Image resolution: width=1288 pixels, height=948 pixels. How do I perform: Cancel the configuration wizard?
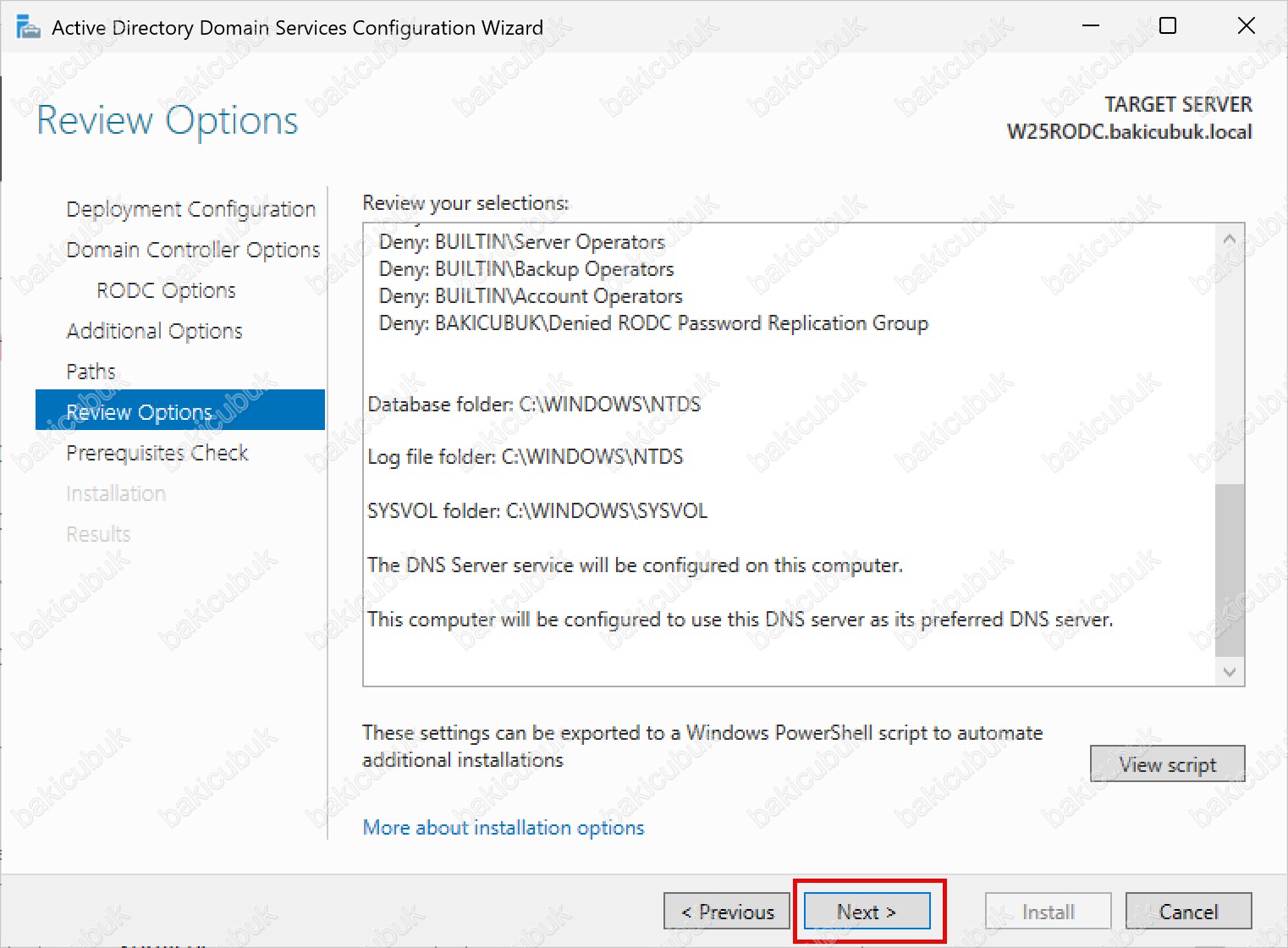1188,912
